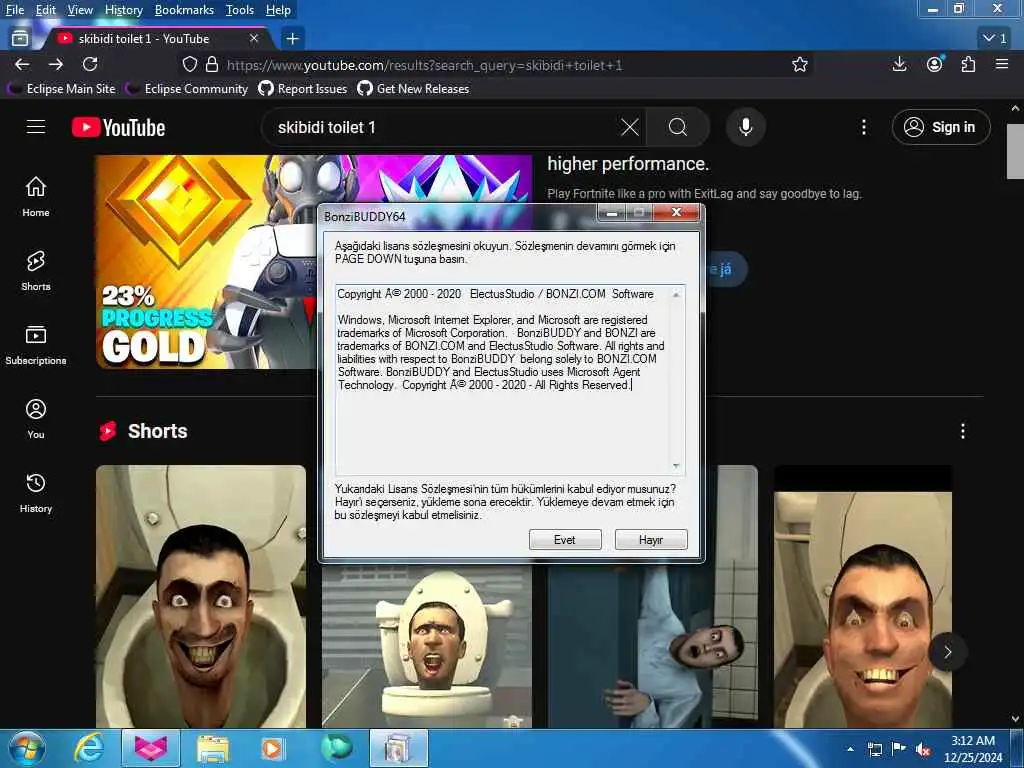The height and width of the screenshot is (768, 1024).
Task: Click Hayır to decline the license agreement
Action: coord(651,539)
